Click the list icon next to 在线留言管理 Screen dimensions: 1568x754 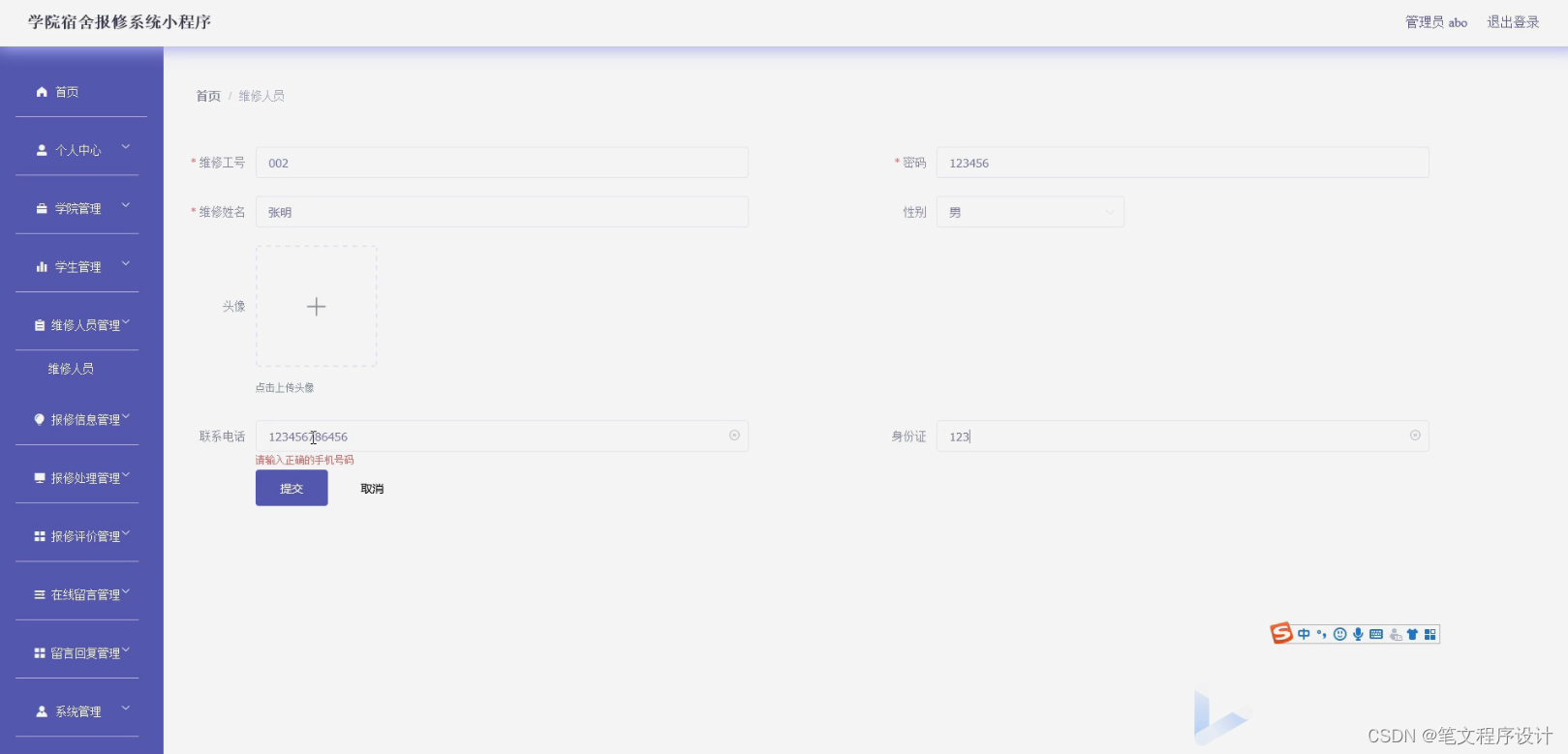point(40,594)
